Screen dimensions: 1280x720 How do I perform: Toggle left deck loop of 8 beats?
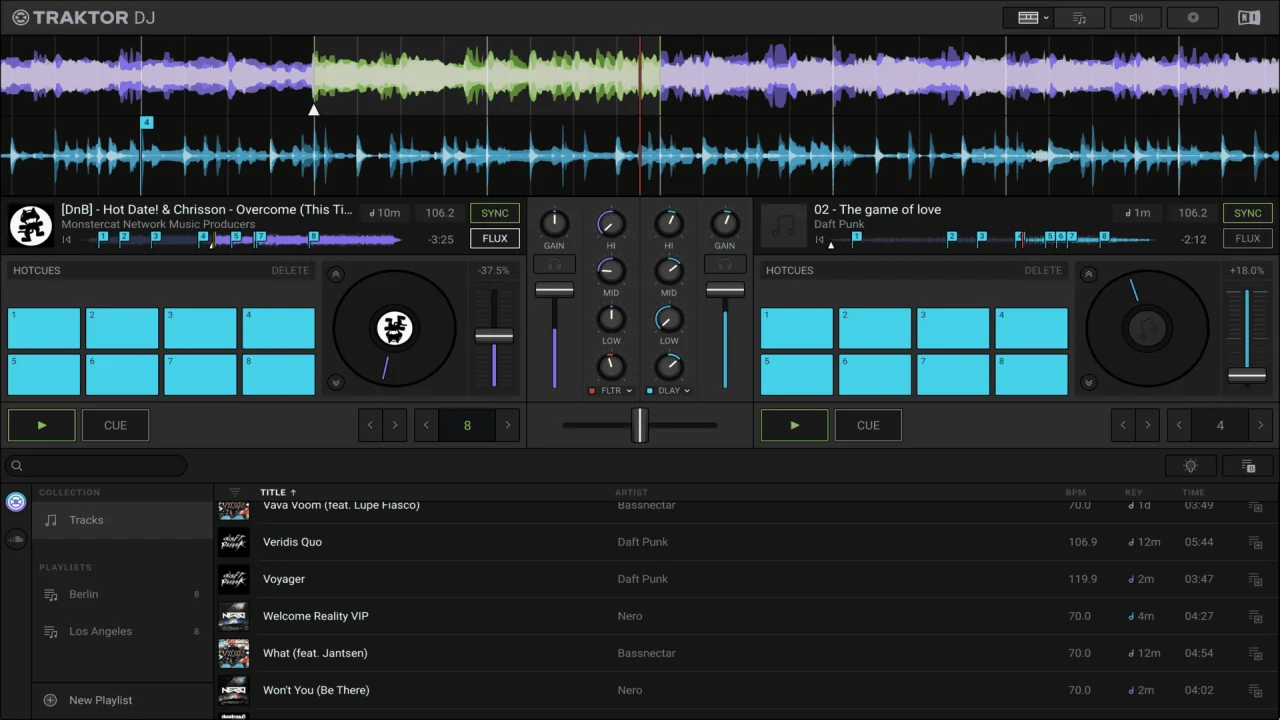[467, 425]
